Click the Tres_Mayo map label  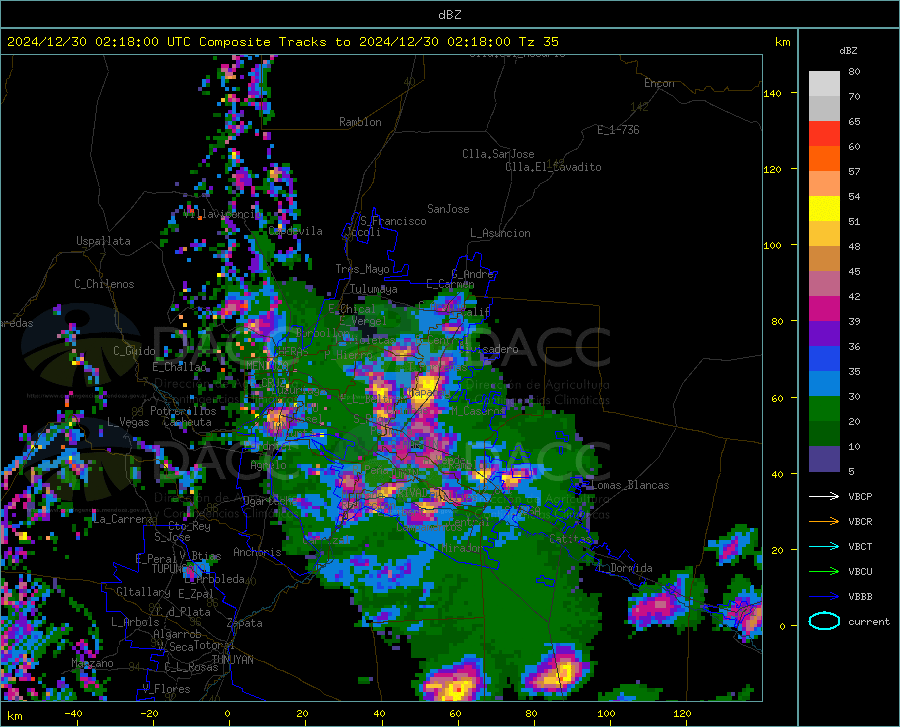point(362,269)
